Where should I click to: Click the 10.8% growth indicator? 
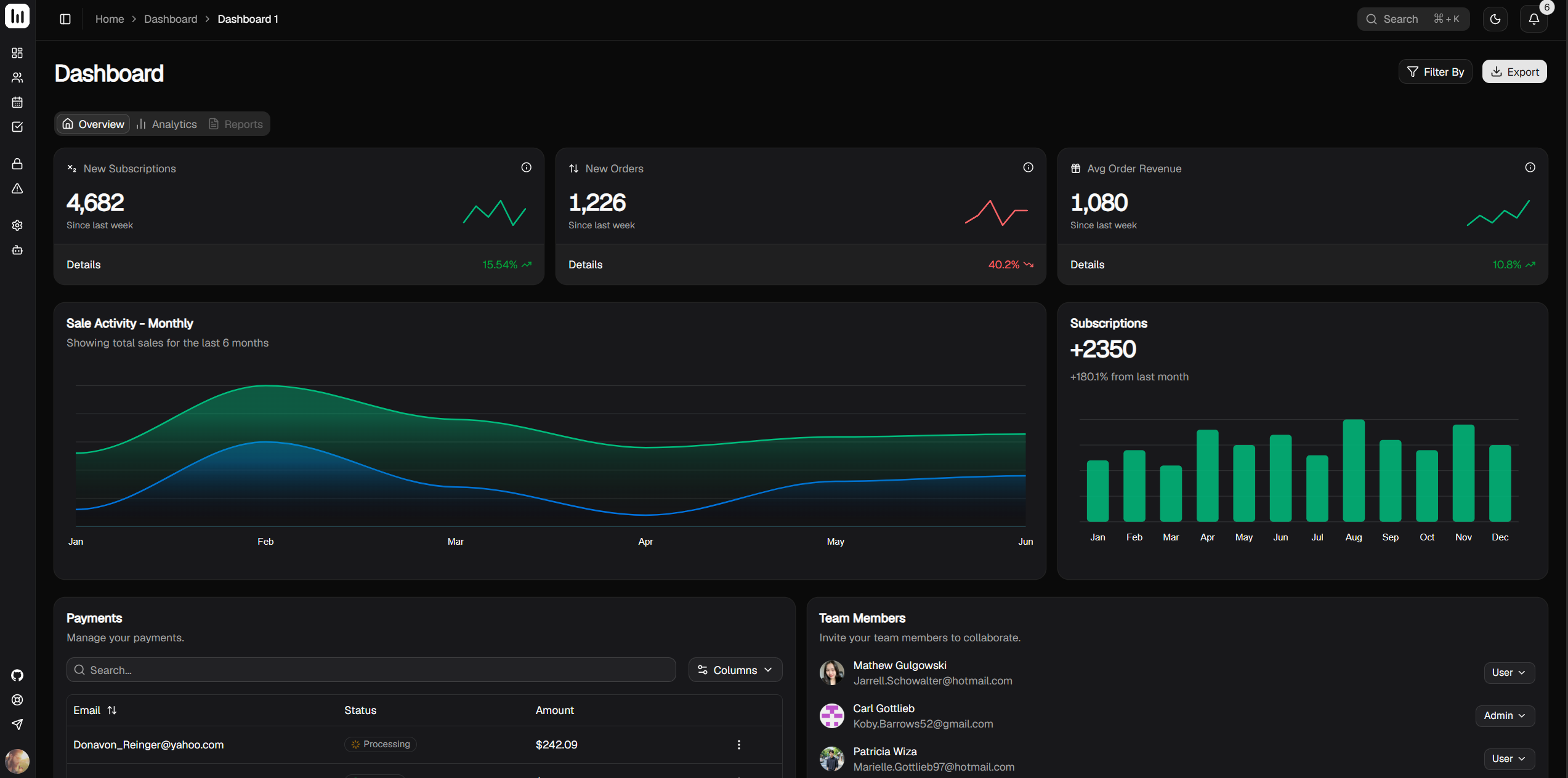pyautogui.click(x=1514, y=265)
